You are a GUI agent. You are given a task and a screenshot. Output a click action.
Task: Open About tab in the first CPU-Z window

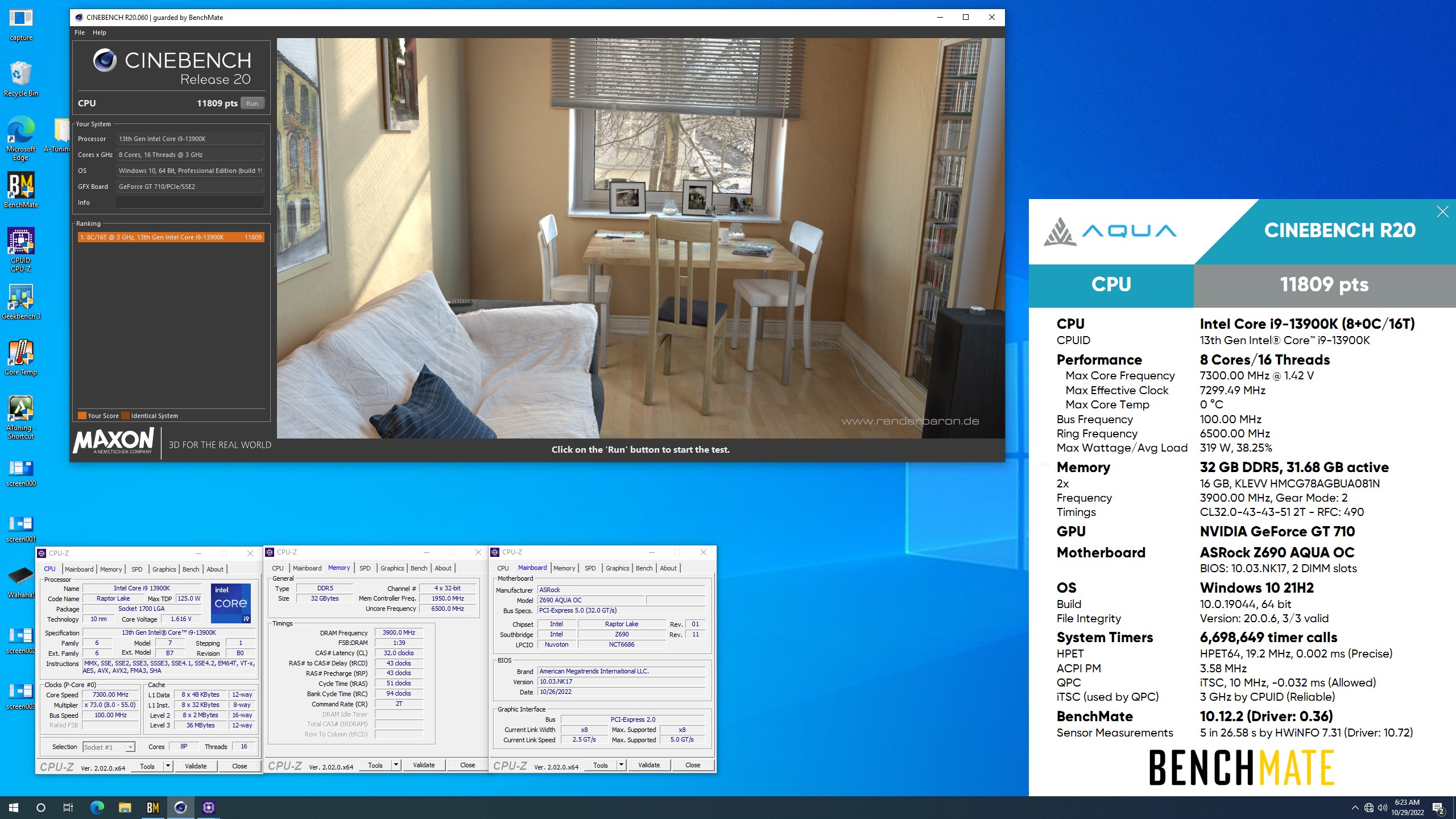[x=215, y=569]
